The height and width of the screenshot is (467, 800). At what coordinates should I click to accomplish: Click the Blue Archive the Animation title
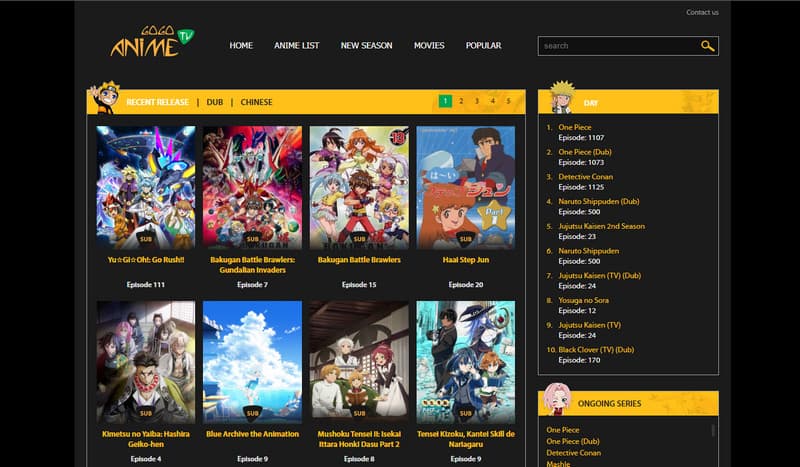pyautogui.click(x=253, y=434)
